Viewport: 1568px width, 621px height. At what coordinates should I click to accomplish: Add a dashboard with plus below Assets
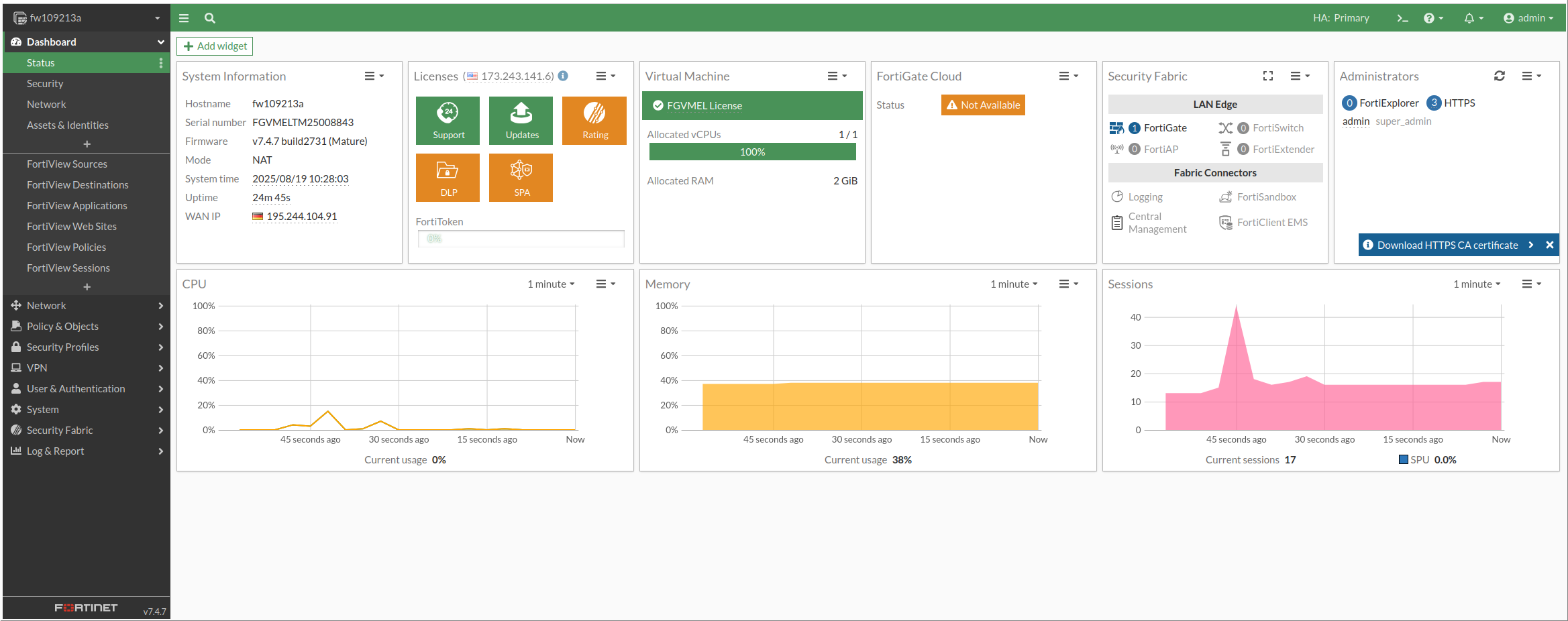87,144
